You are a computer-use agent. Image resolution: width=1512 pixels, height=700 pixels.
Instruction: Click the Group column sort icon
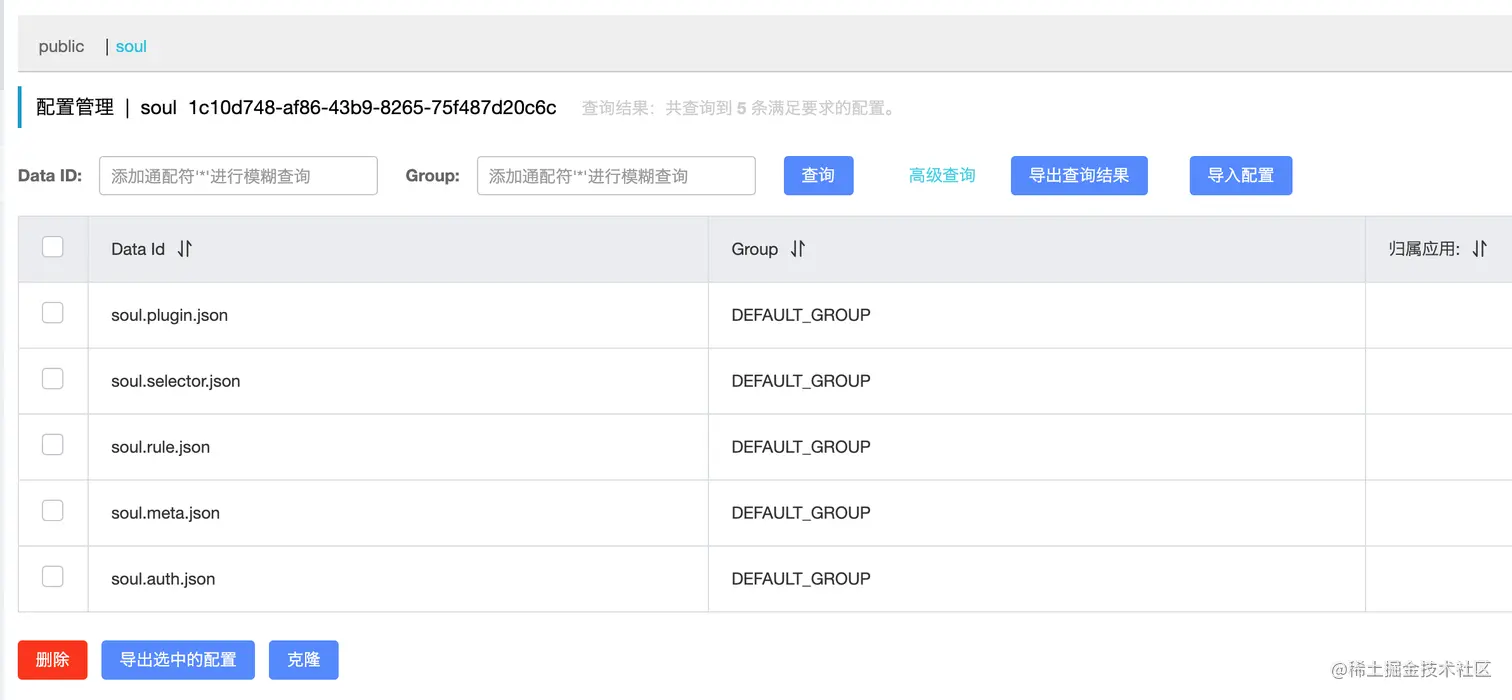tap(797, 249)
